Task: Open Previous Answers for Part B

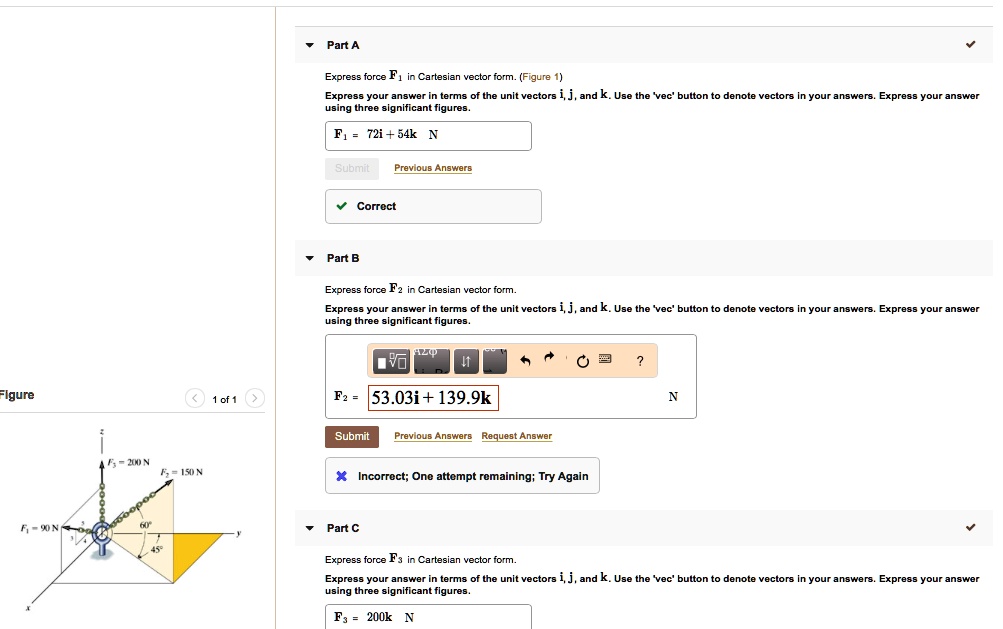Action: coord(432,436)
